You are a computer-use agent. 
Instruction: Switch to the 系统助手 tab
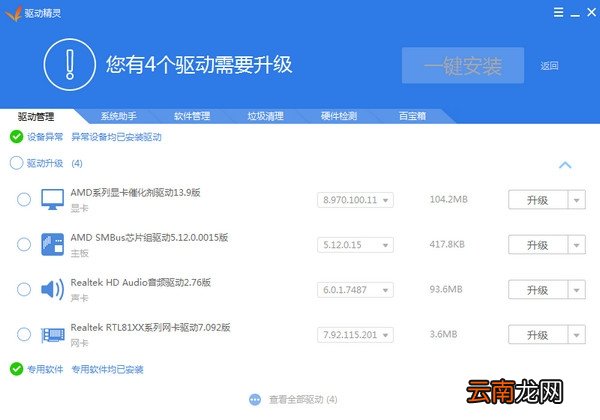119,116
